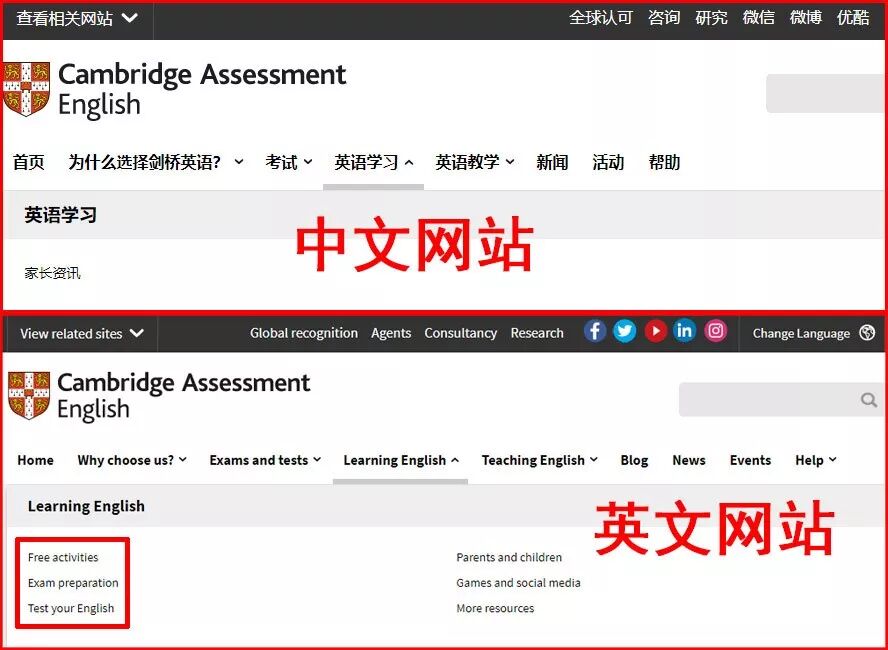This screenshot has height=650, width=888.
Task: Click the Research link
Action: [x=537, y=333]
